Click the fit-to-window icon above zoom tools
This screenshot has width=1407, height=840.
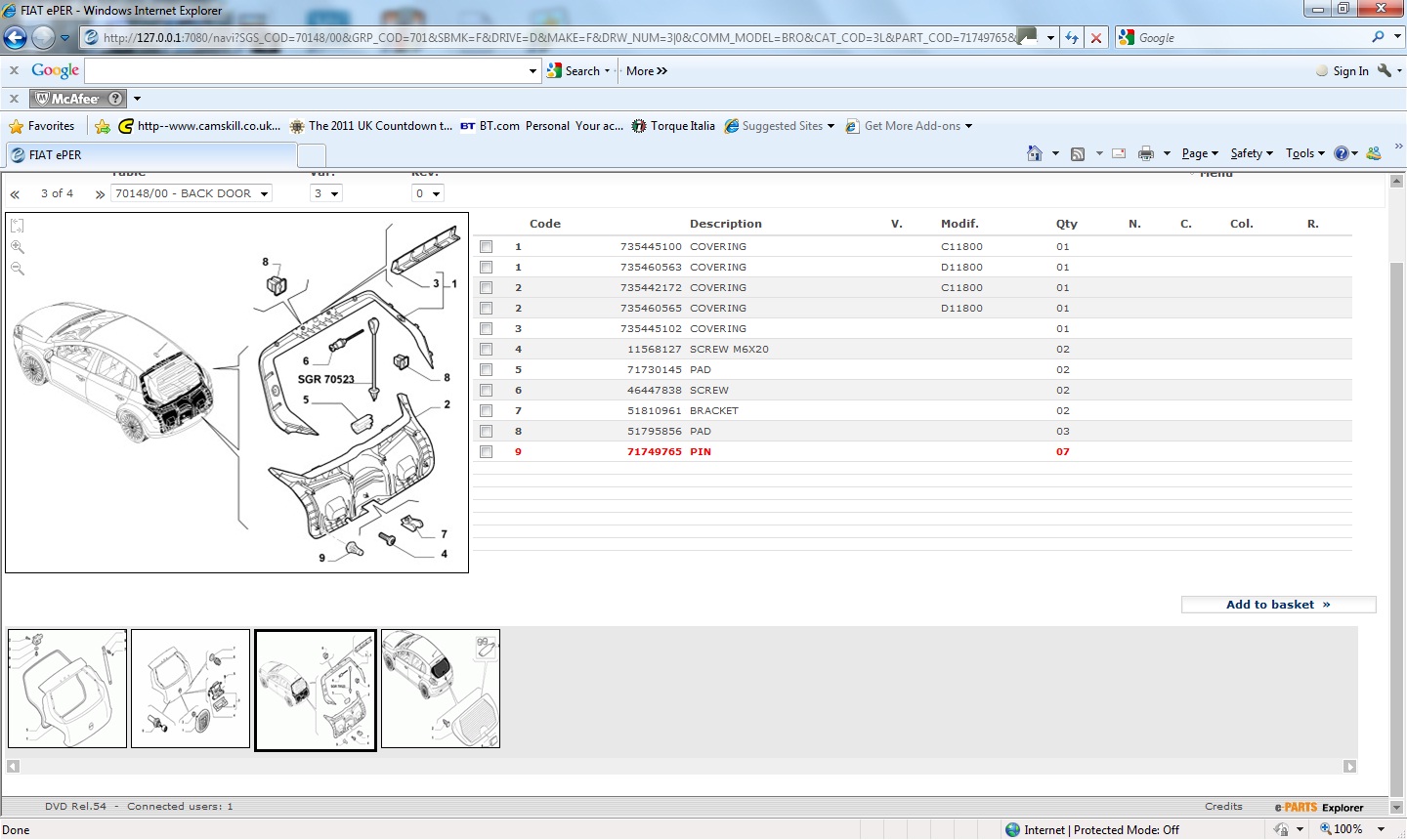pos(18,226)
